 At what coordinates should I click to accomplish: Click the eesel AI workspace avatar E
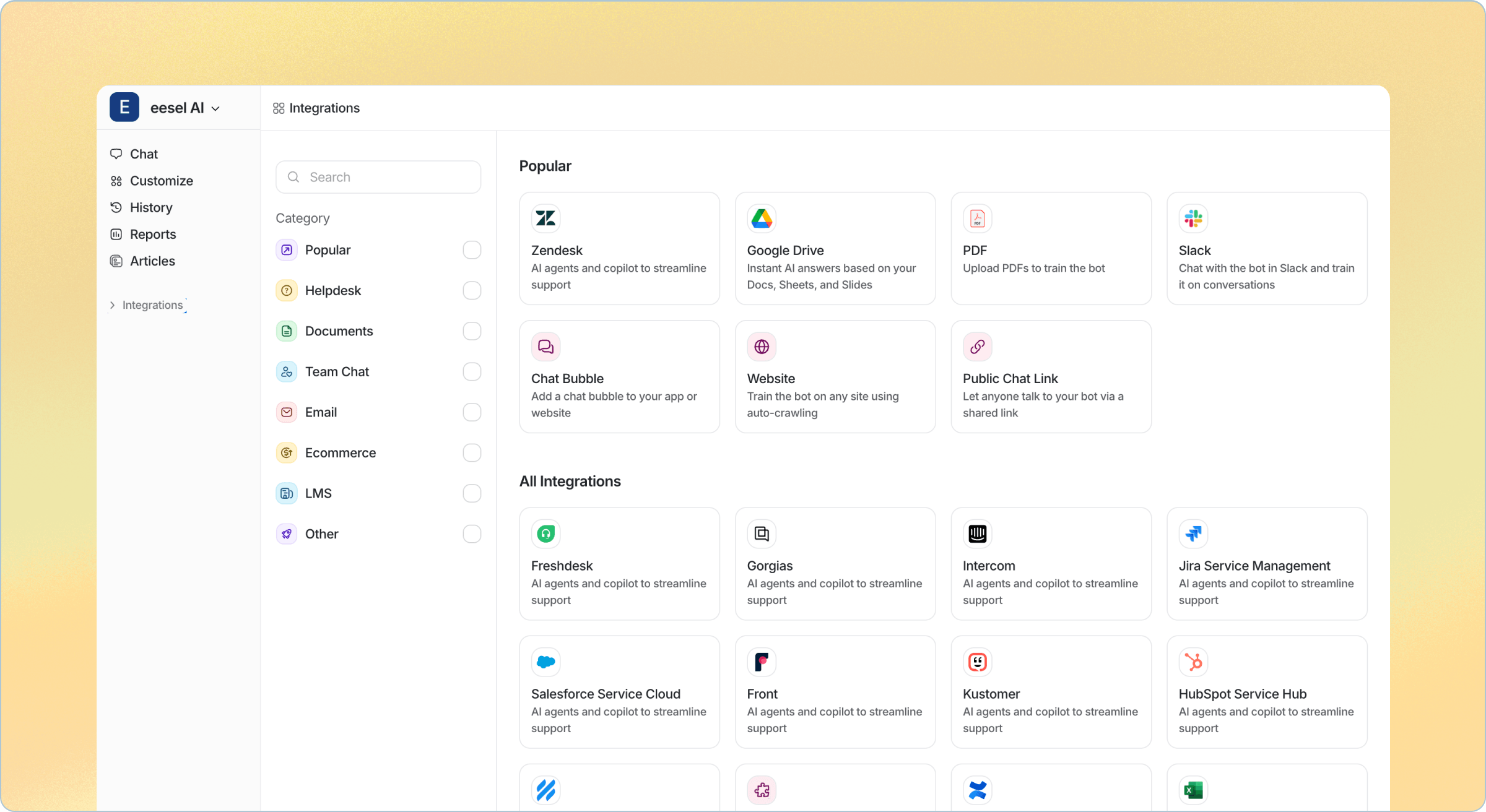(124, 107)
